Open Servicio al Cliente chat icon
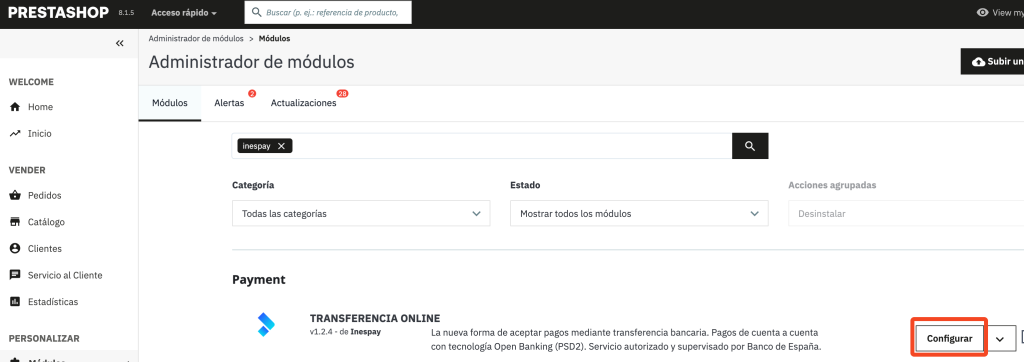This screenshot has width=1024, height=362. (x=15, y=276)
